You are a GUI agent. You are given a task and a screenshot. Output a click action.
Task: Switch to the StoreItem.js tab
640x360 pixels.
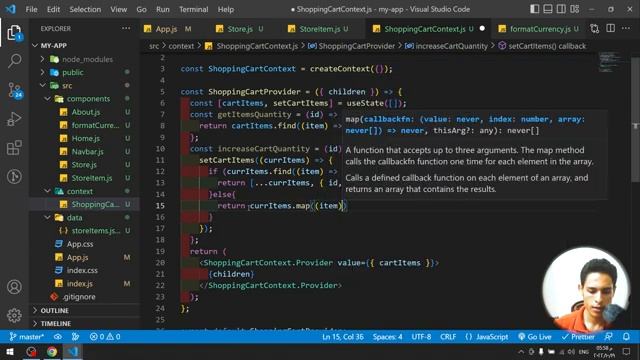(x=320, y=29)
